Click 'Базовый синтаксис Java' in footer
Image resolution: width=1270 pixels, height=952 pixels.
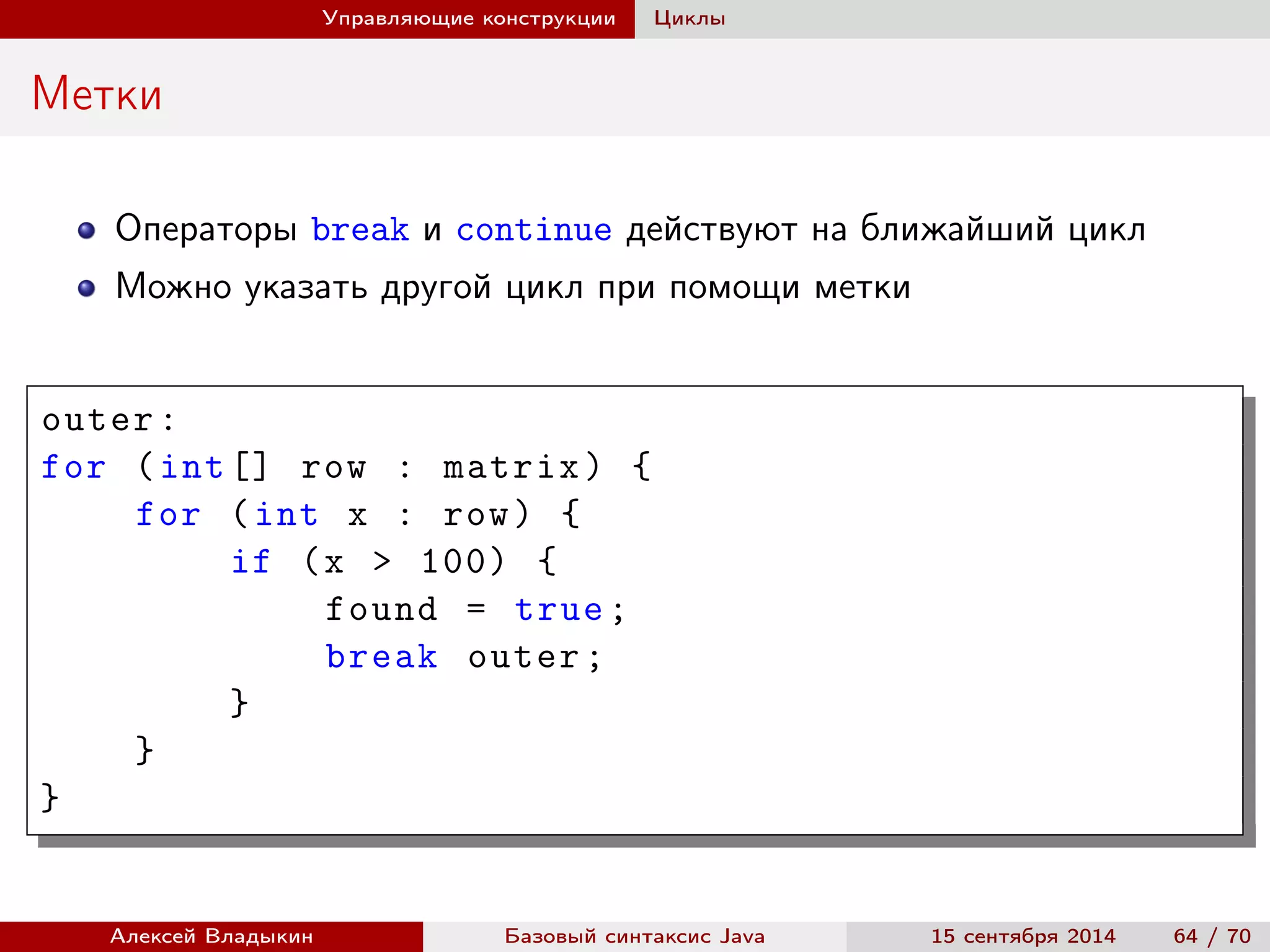[x=635, y=936]
